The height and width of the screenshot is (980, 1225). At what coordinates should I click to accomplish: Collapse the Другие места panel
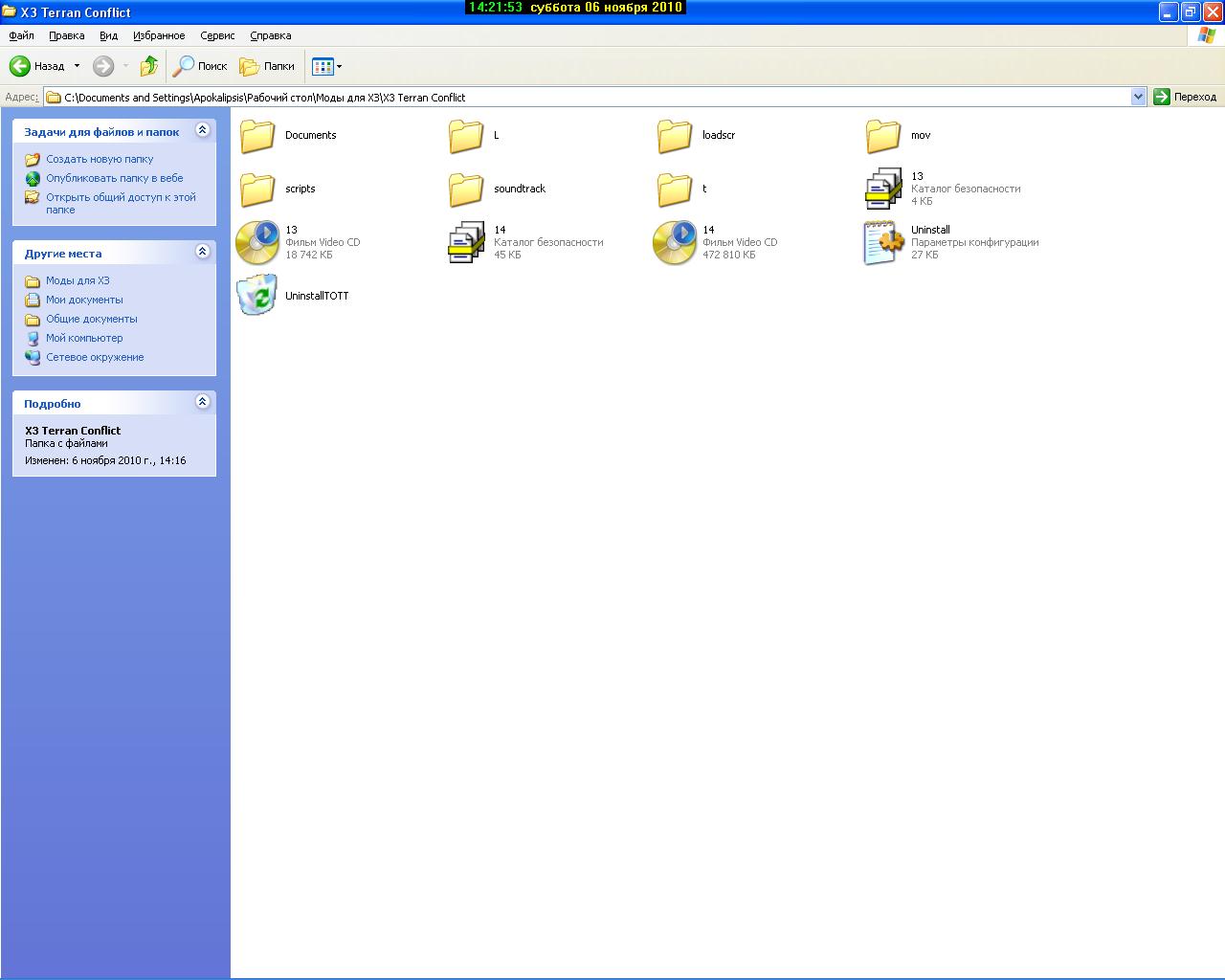pos(202,252)
